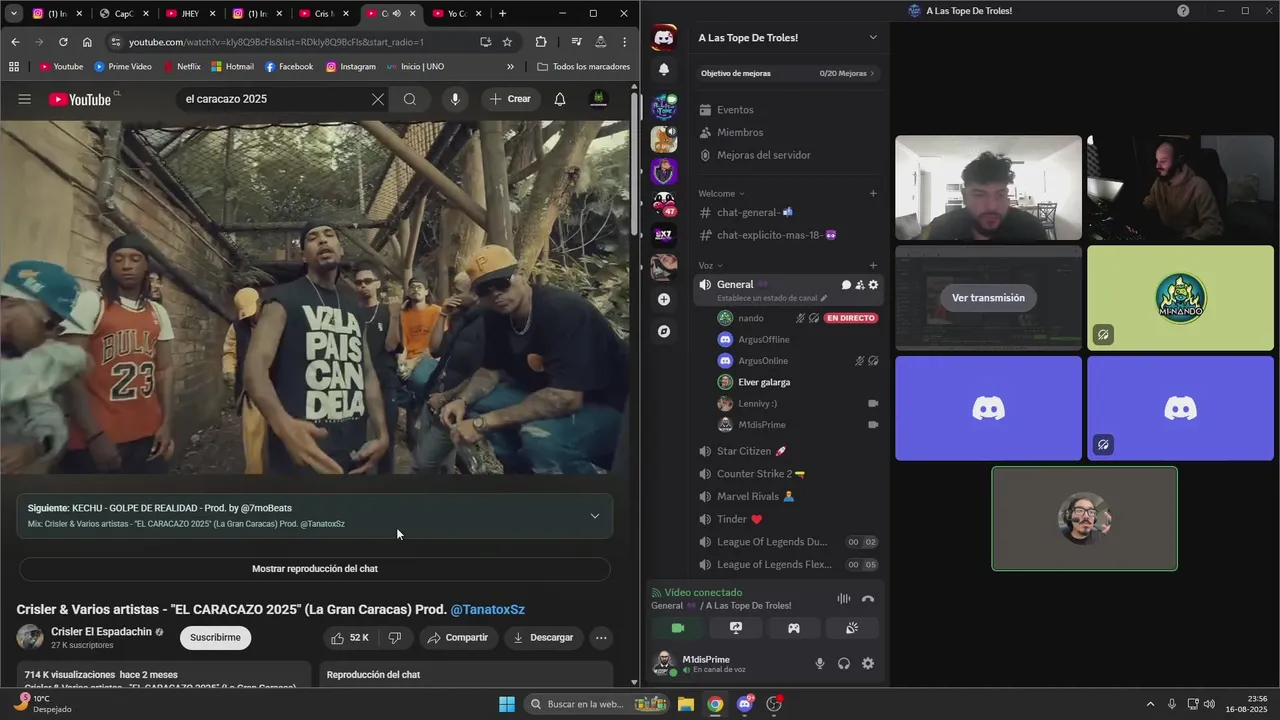Click the YouTube search input field
The height and width of the screenshot is (720, 1280).
pos(268,99)
